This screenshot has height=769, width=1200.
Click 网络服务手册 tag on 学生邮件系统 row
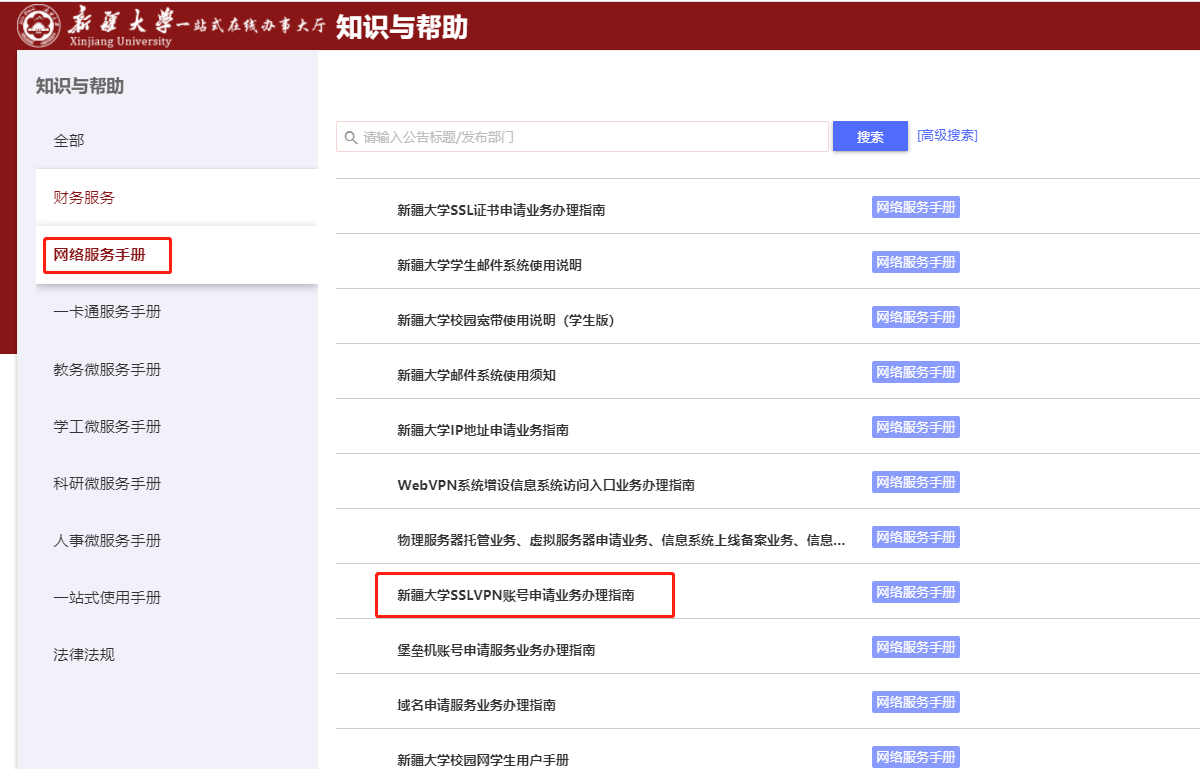coord(916,262)
